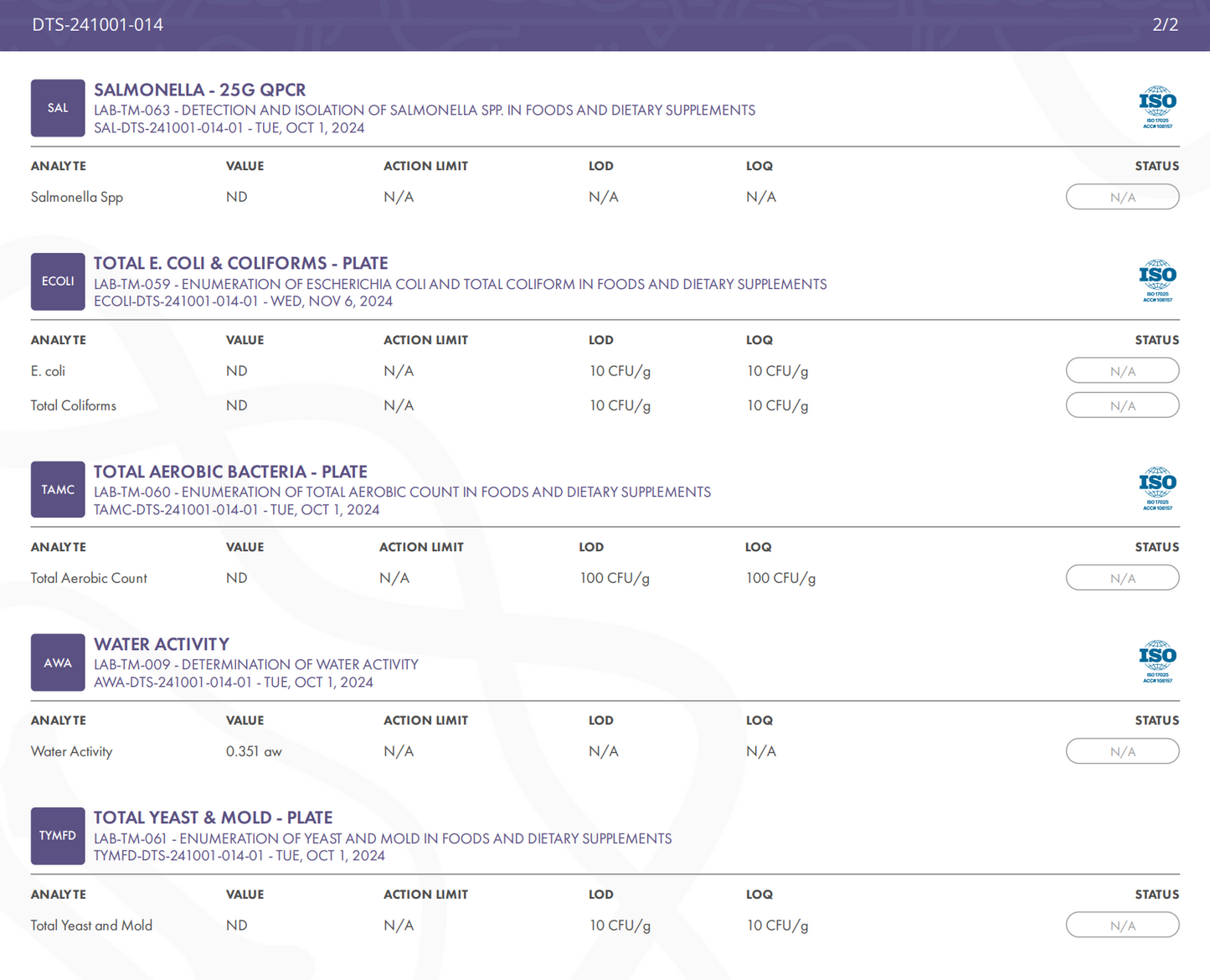This screenshot has height=980, width=1210.
Task: Click the Water Activity N/A status pill
Action: [1122, 751]
